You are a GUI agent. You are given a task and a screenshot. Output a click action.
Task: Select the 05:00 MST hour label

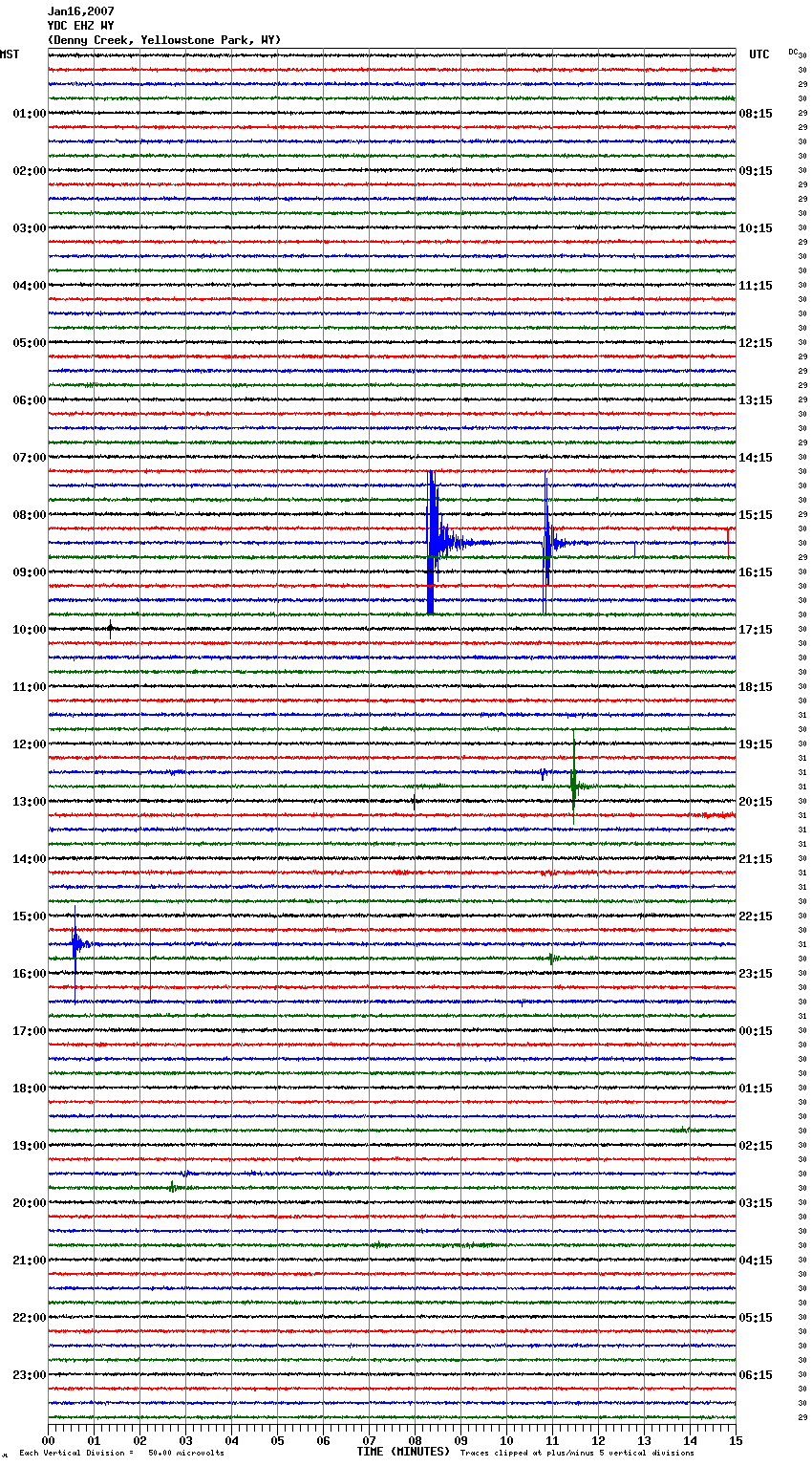click(30, 343)
